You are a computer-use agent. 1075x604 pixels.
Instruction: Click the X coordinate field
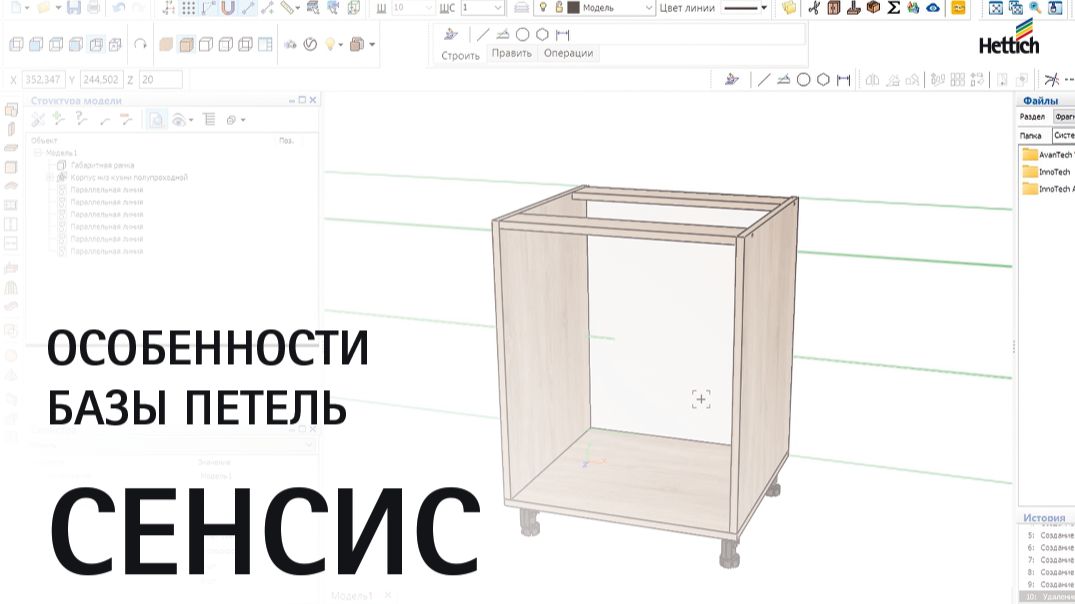pos(43,80)
